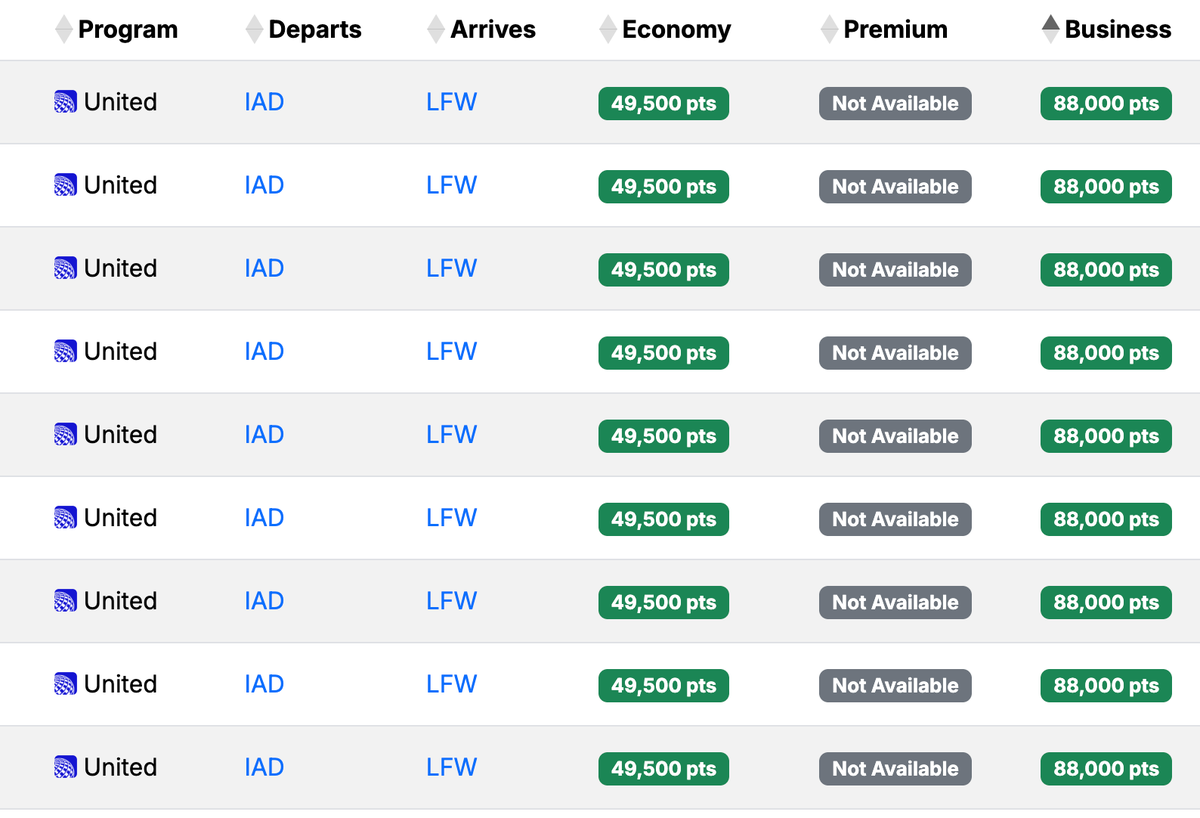The height and width of the screenshot is (818, 1200).
Task: Select the 88,000 pts Business fare in the bottom row
Action: pos(1105,768)
